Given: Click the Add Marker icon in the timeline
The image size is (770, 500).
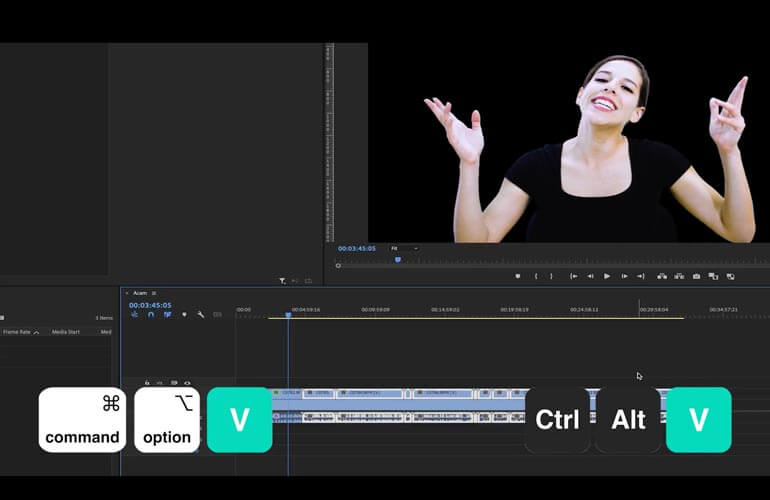Looking at the screenshot, I should (184, 314).
